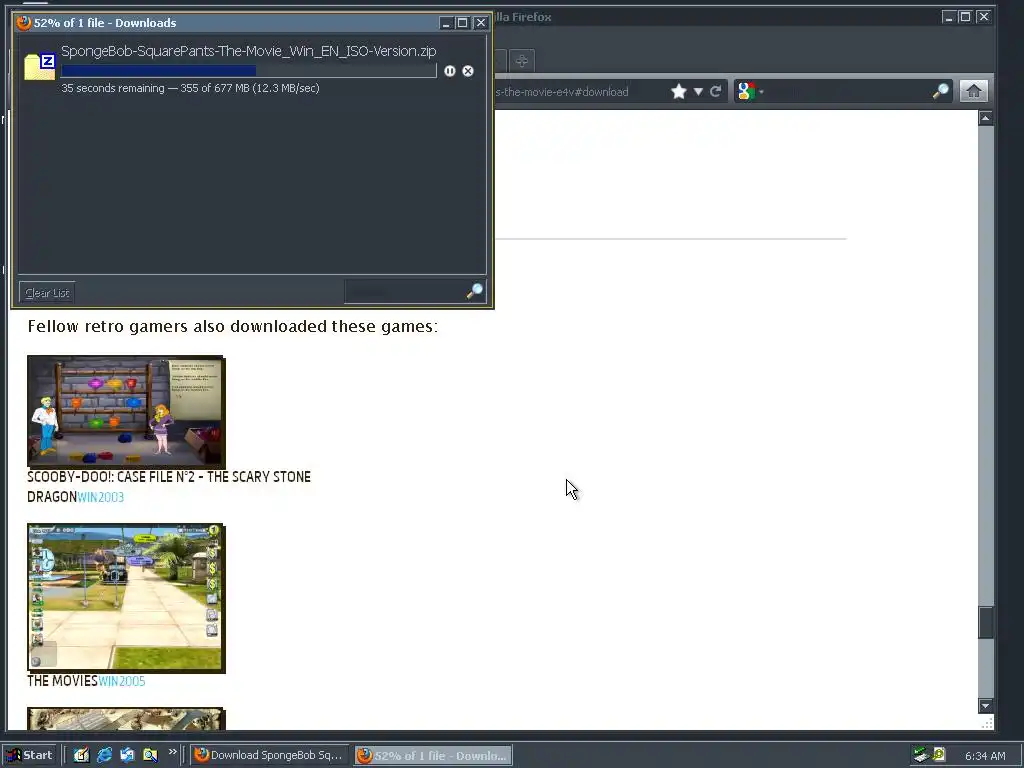The width and height of the screenshot is (1024, 768).
Task: Minimize the Downloads window
Action: point(446,23)
